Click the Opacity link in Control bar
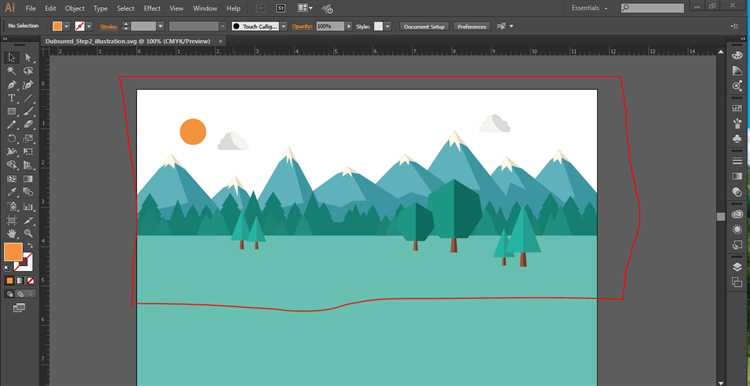 [302, 27]
